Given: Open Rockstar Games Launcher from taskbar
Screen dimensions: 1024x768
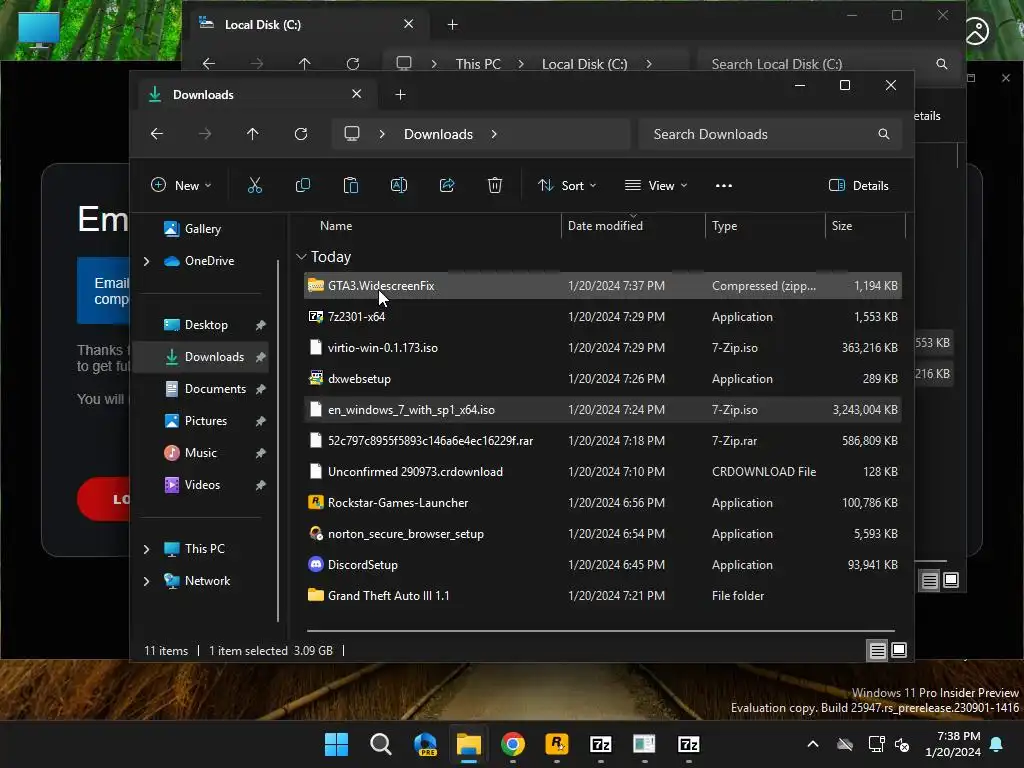Looking at the screenshot, I should pos(556,744).
